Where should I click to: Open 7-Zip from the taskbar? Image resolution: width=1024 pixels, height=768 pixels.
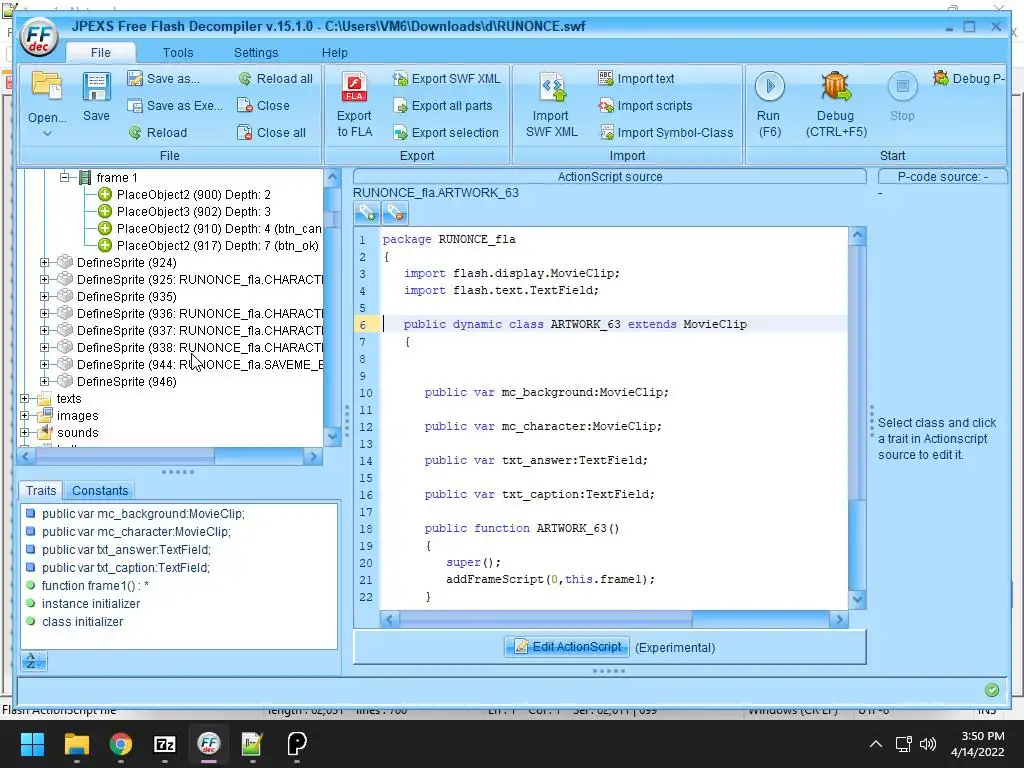point(165,744)
